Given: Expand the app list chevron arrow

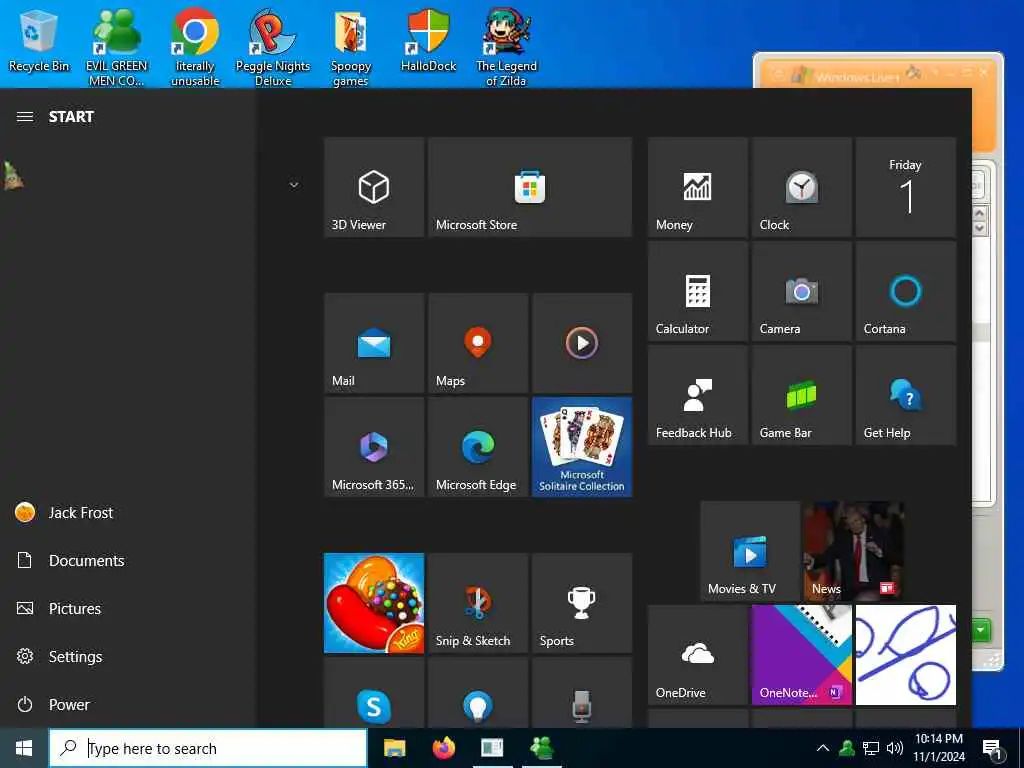Looking at the screenshot, I should click(x=294, y=185).
